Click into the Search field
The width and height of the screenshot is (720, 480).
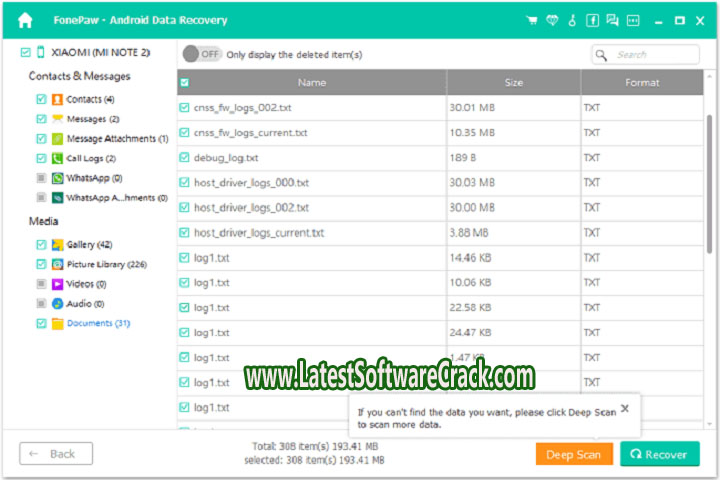click(x=646, y=55)
